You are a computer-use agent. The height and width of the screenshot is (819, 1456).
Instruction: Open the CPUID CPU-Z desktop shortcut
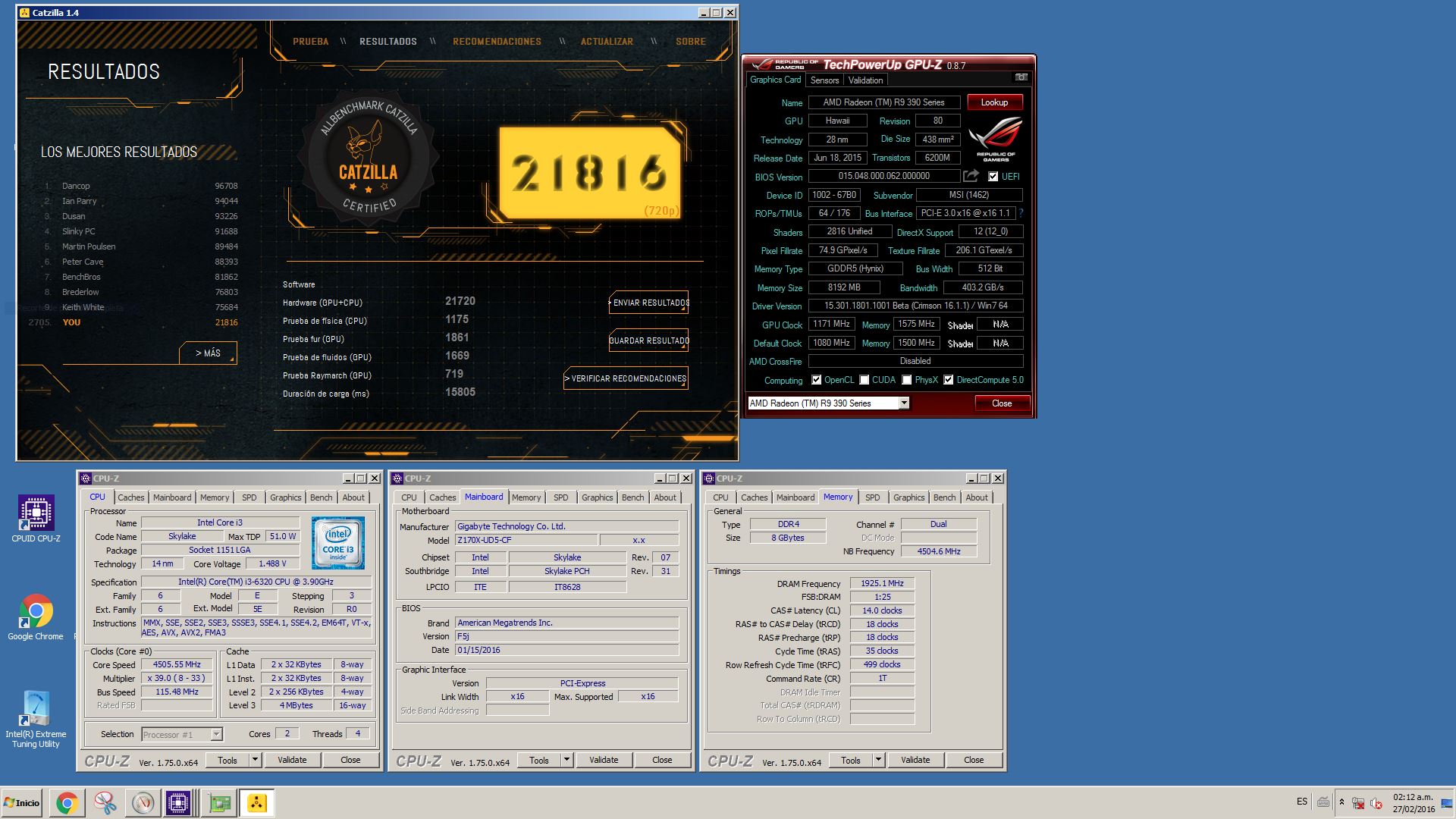tap(36, 519)
